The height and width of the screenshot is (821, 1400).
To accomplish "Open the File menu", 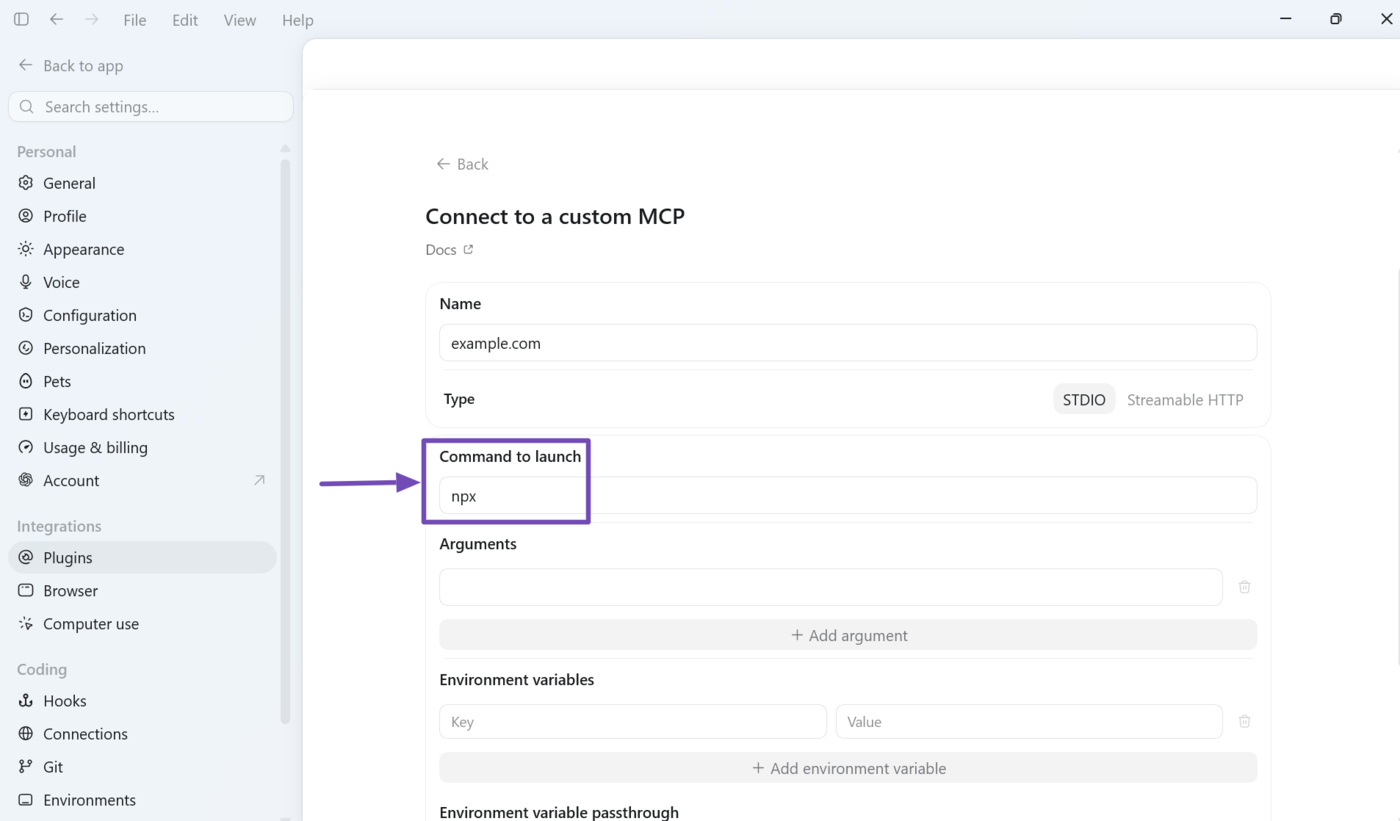I will [x=135, y=20].
